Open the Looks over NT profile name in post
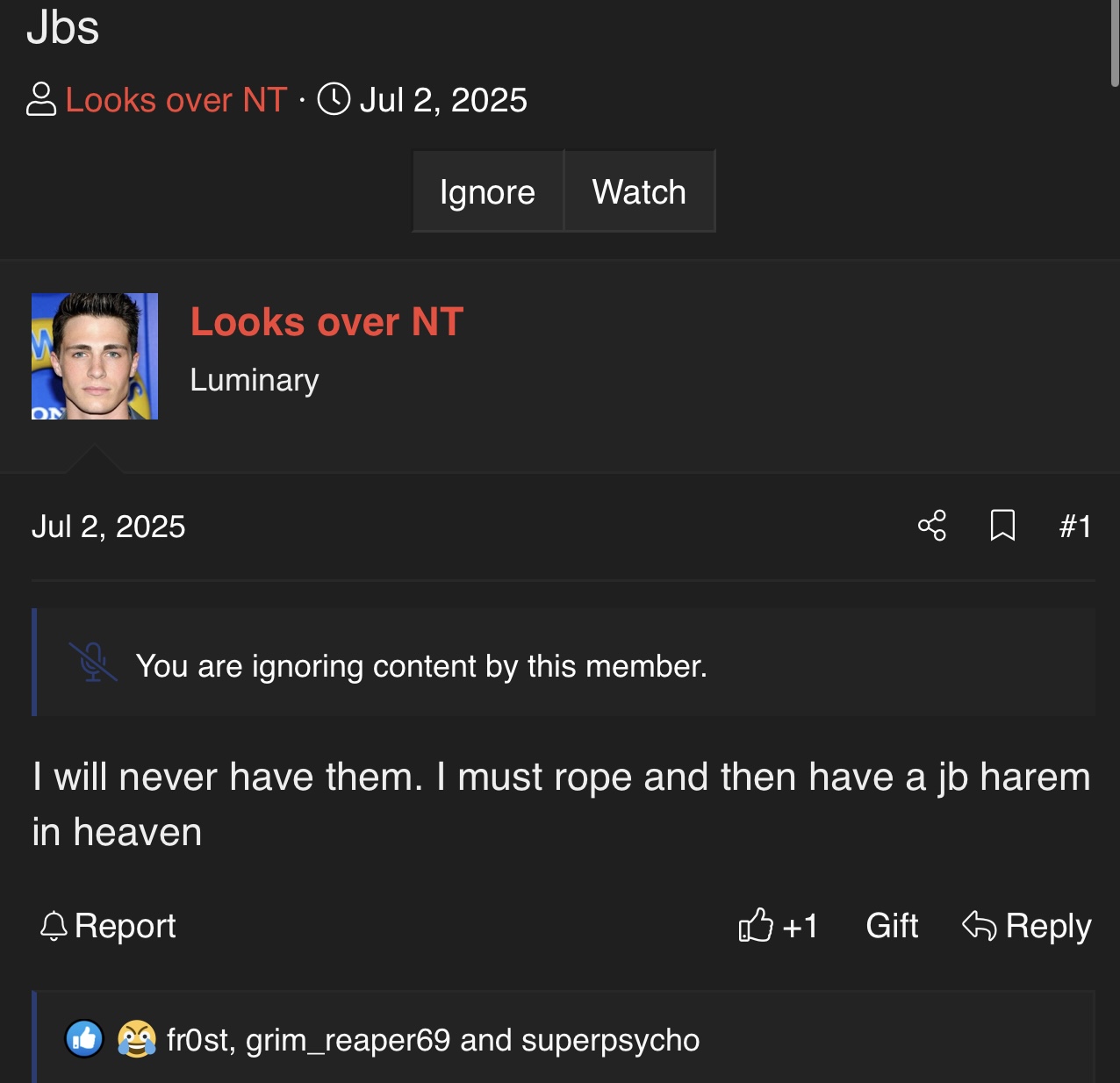The height and width of the screenshot is (1083, 1120). pos(327,322)
